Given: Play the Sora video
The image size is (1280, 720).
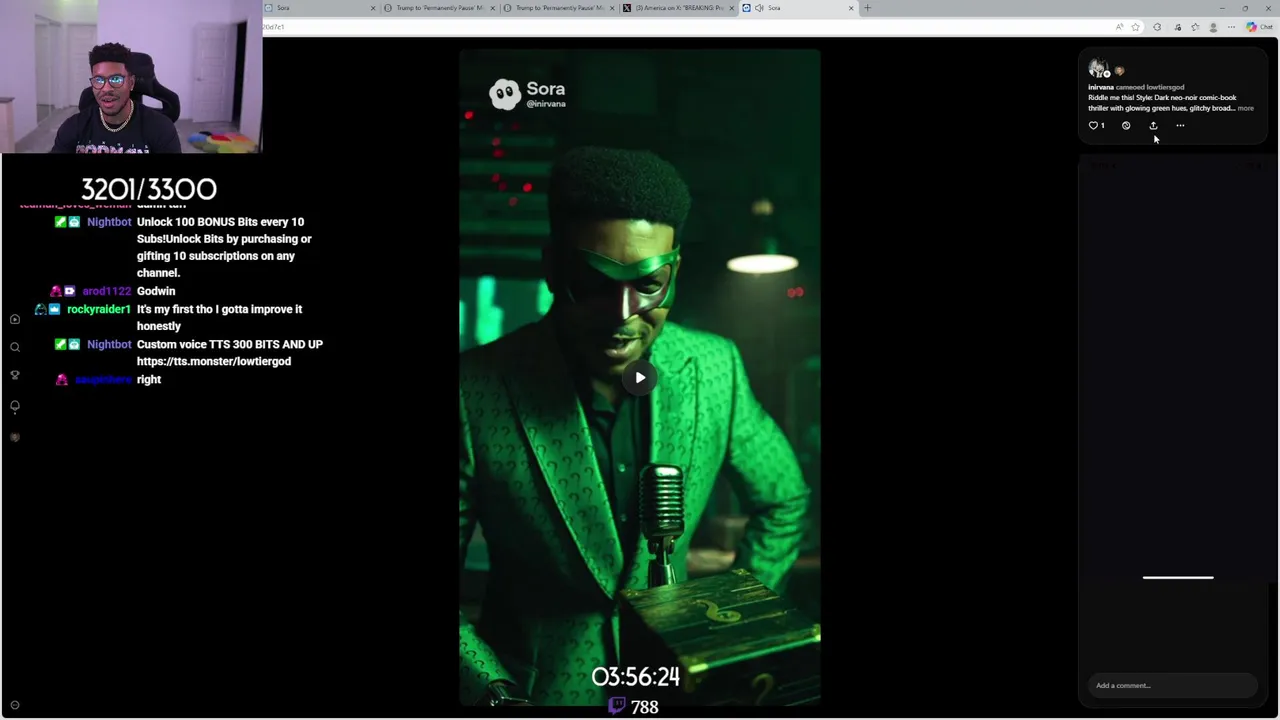Looking at the screenshot, I should [x=640, y=378].
